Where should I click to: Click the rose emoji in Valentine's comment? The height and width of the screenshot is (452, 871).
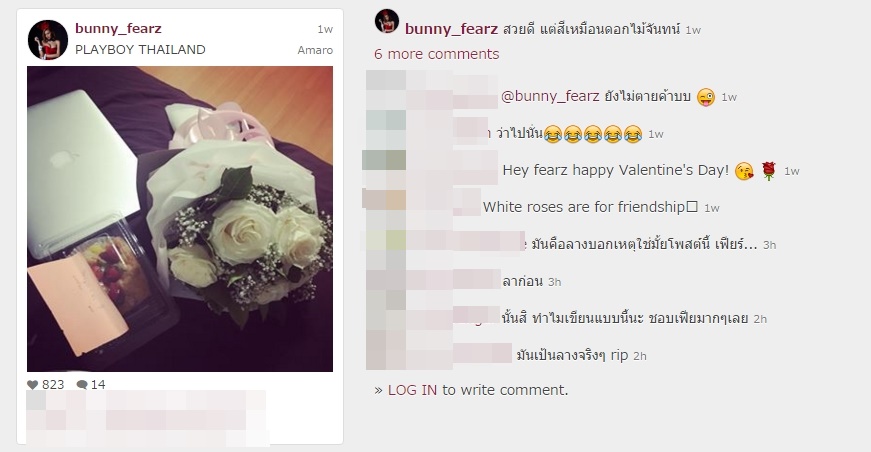pos(768,171)
